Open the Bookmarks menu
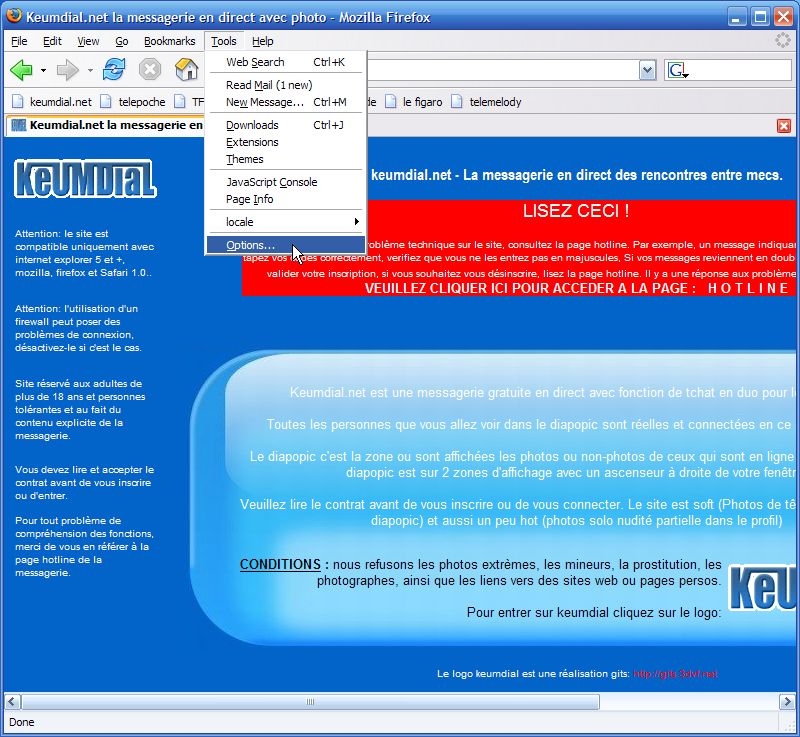The width and height of the screenshot is (800, 737). [x=169, y=41]
